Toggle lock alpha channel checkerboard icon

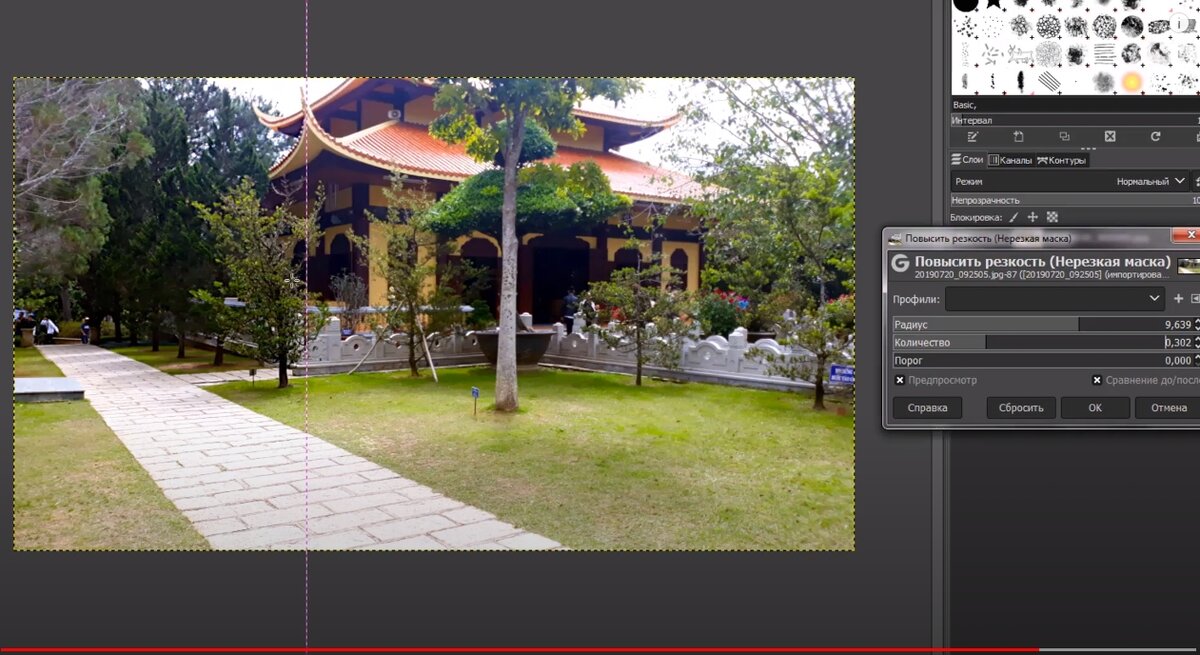coord(1052,217)
